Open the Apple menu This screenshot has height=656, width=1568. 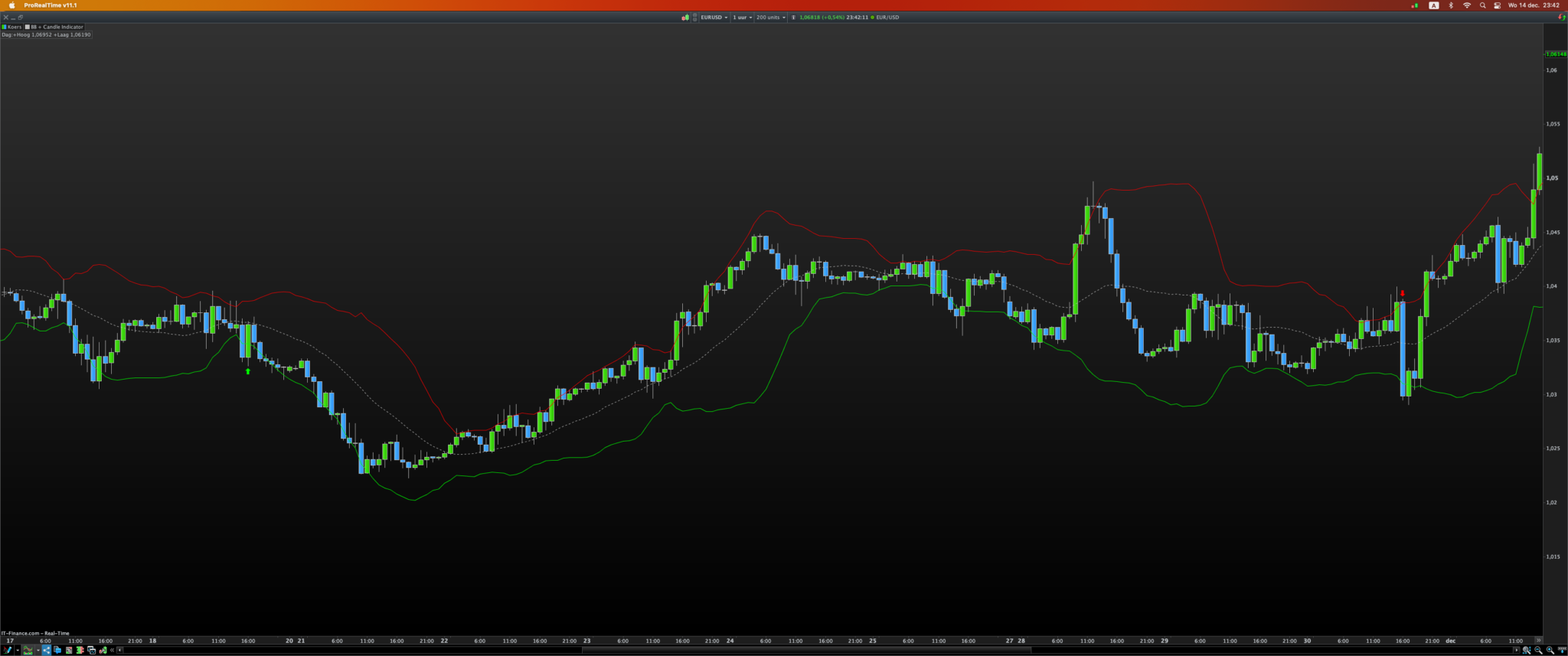coord(11,5)
